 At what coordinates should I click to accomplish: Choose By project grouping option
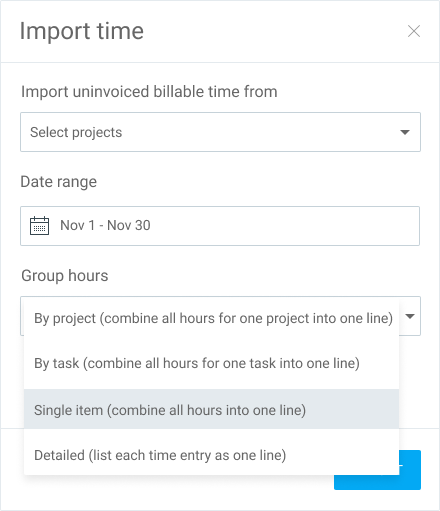coord(211,318)
